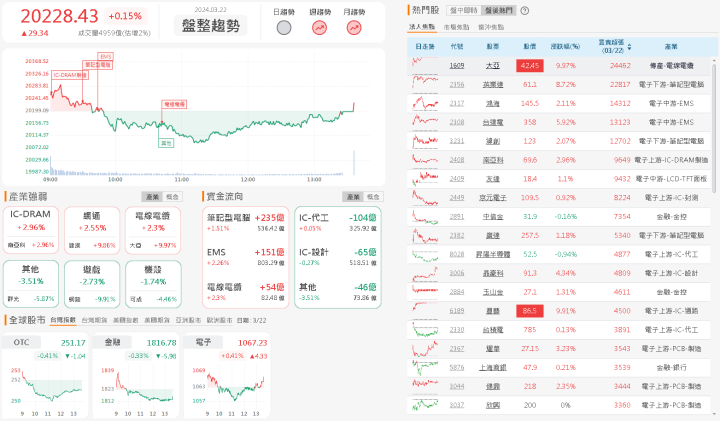
Task: Click the IC-DRAM event marker on the index chart
Action: [x=70, y=75]
